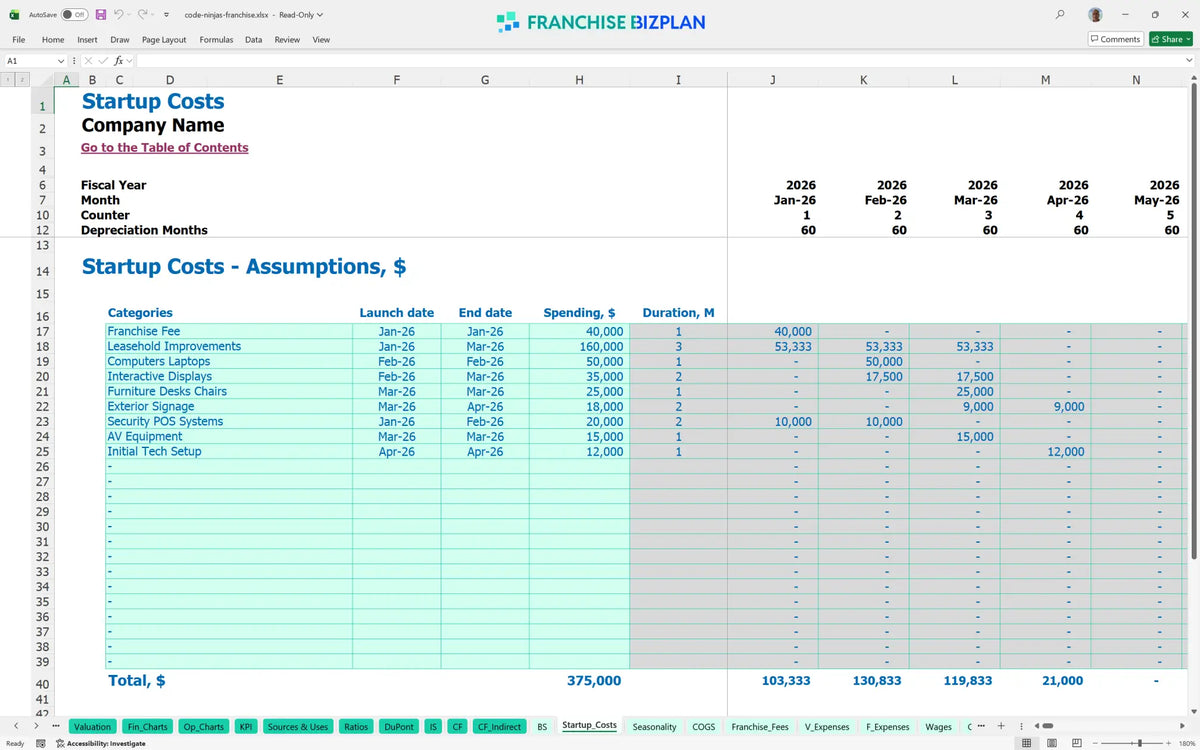Select the 375,000 total spending cell
Viewport: 1200px width, 750px height.
click(594, 680)
